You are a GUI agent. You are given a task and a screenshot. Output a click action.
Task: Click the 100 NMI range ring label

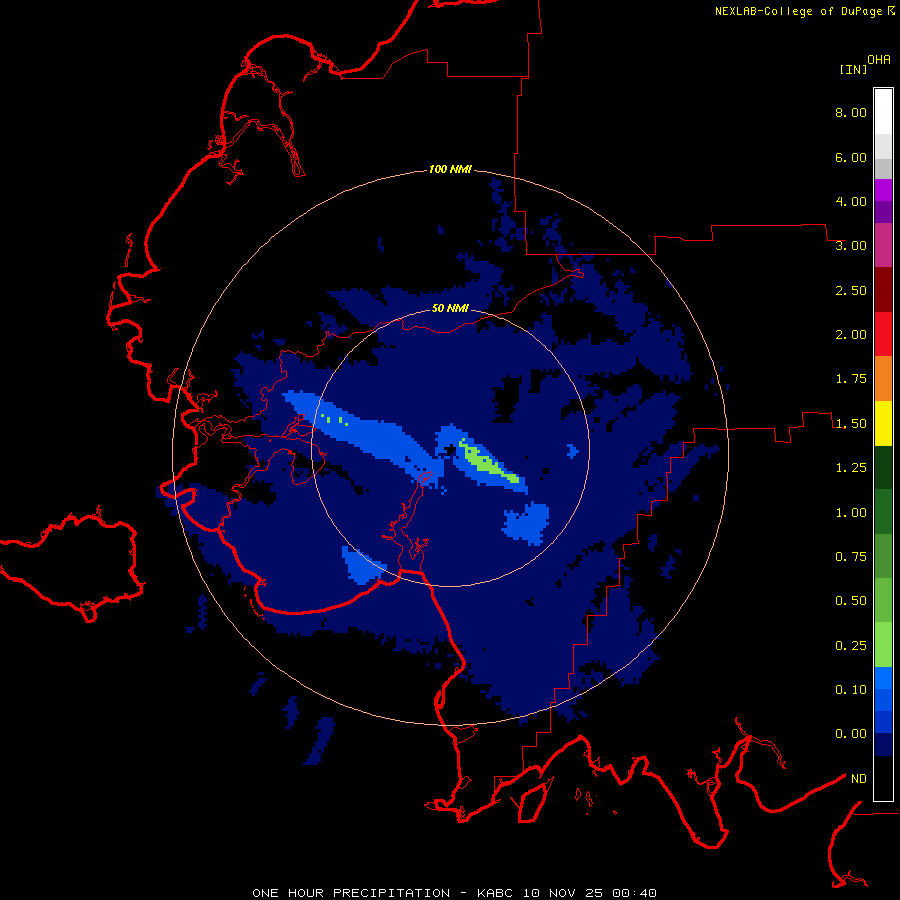[x=450, y=169]
